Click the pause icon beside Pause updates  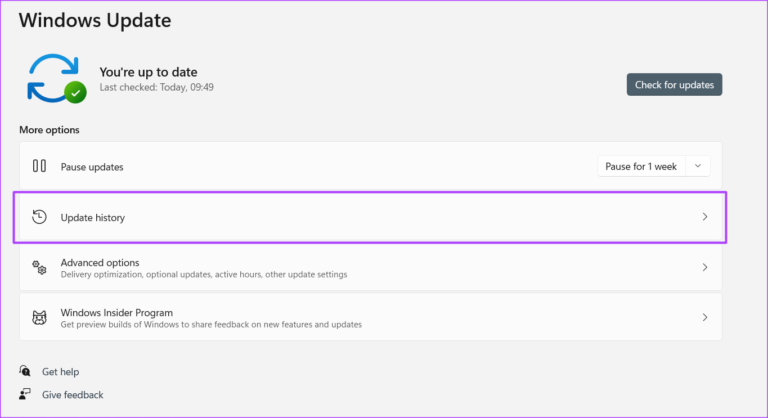pyautogui.click(x=40, y=166)
